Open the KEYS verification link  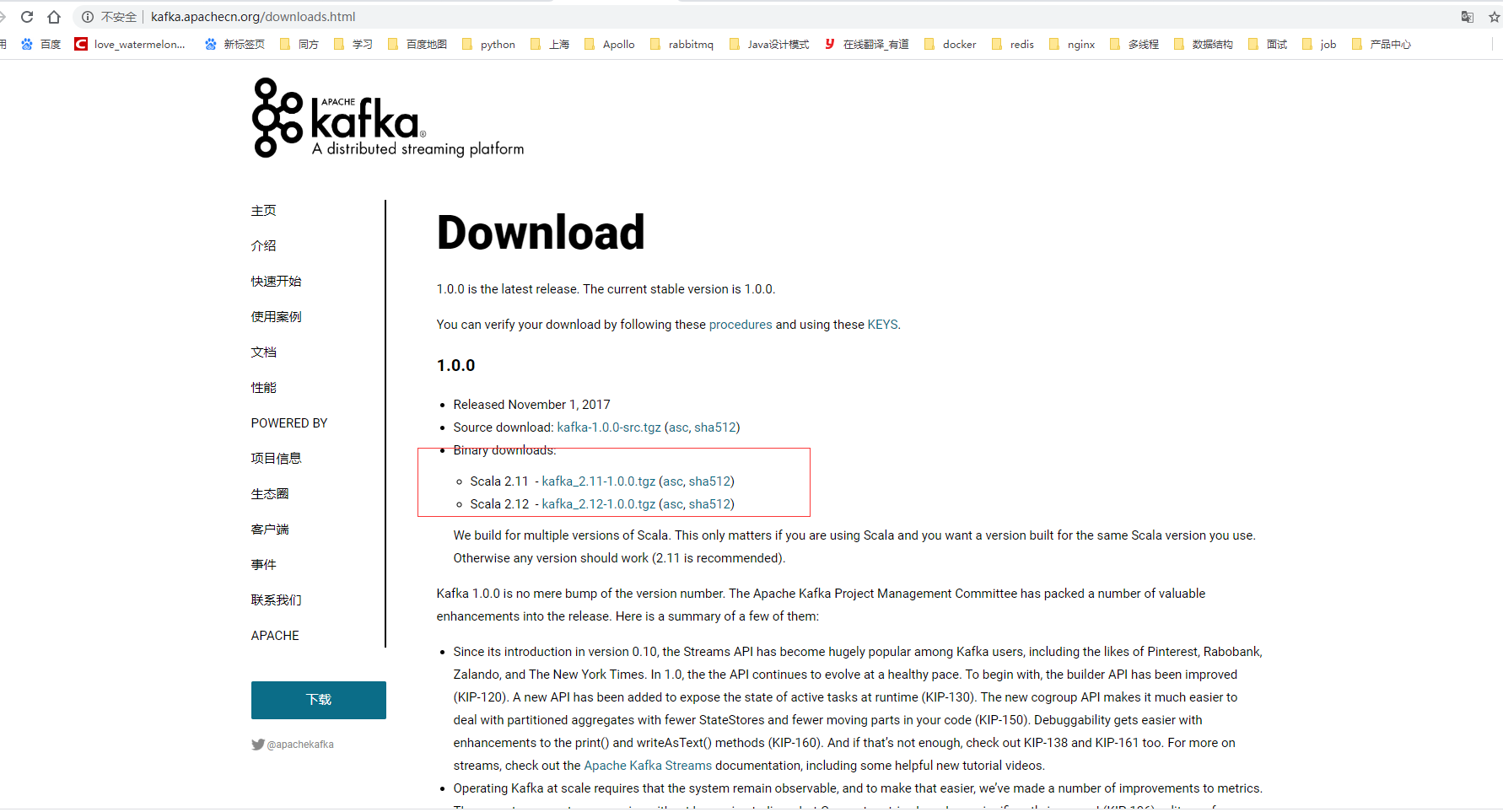pos(882,324)
